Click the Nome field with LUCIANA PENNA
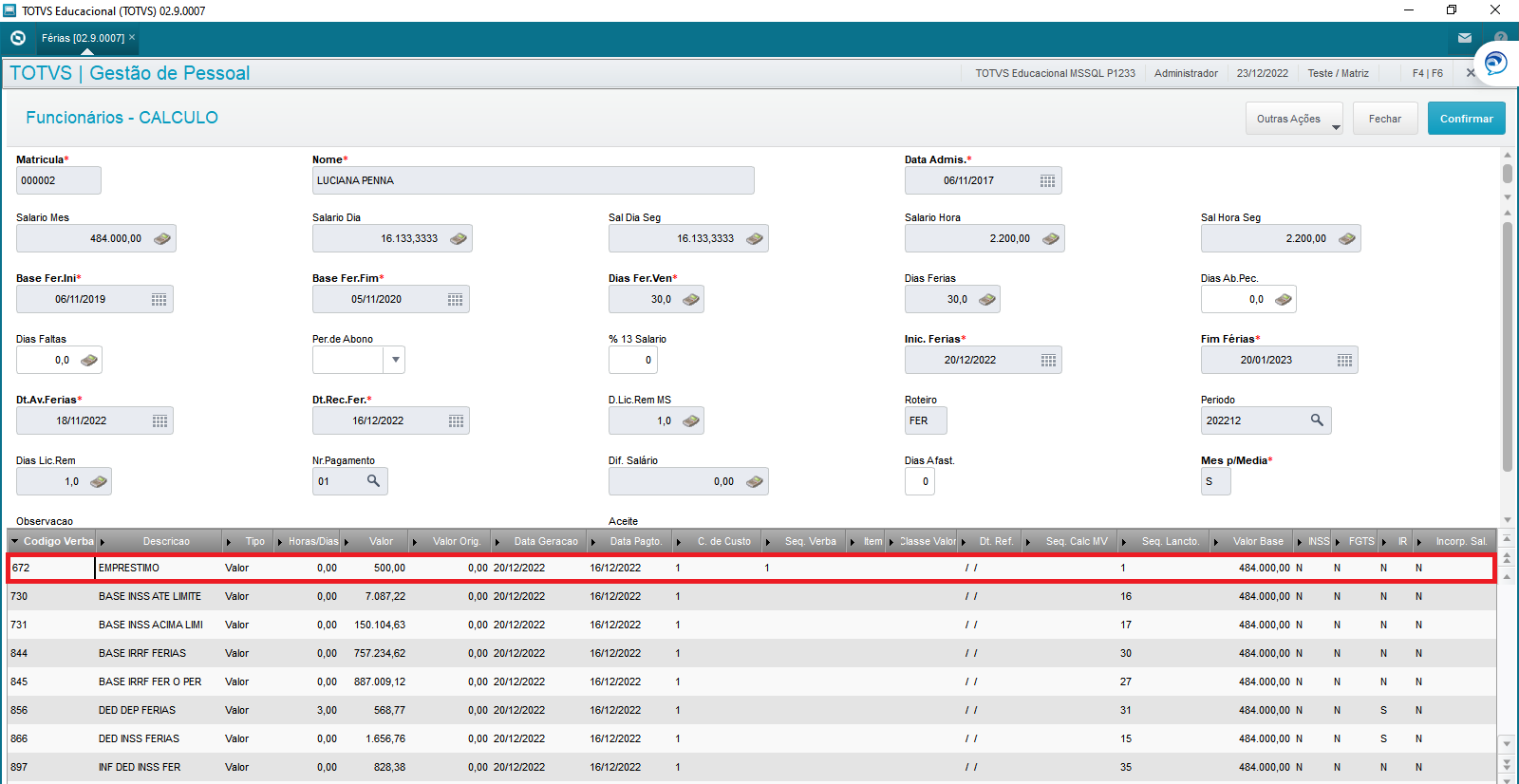 534,180
